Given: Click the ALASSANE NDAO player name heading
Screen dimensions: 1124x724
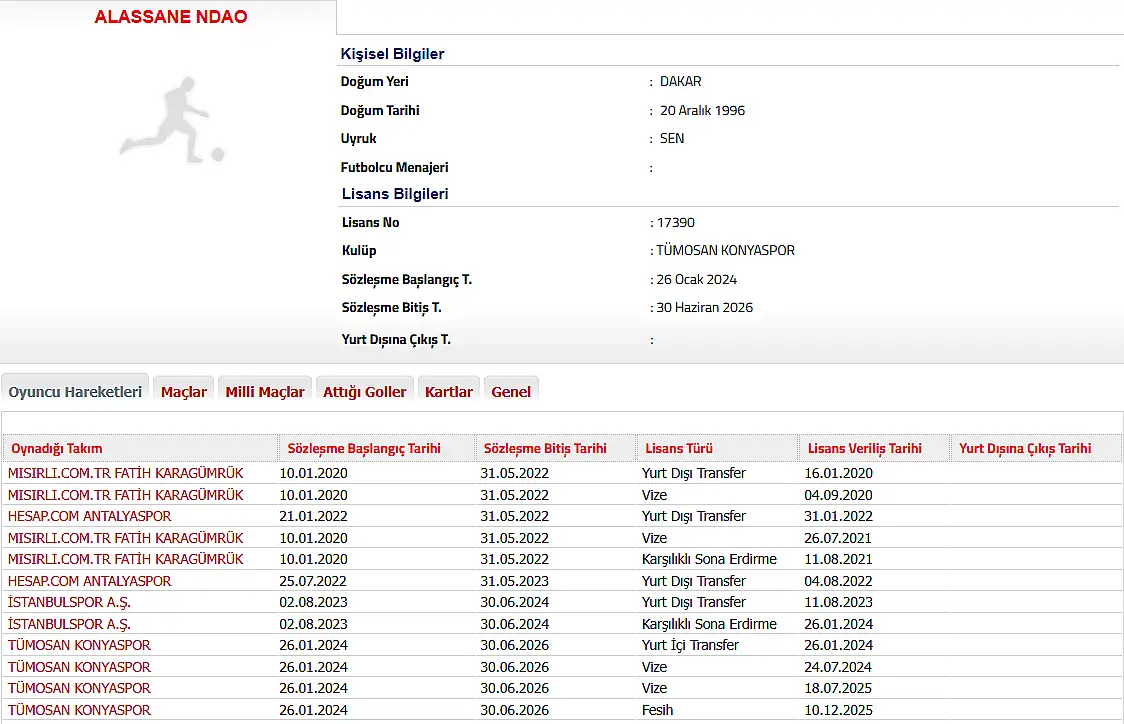Looking at the screenshot, I should pyautogui.click(x=171, y=17).
